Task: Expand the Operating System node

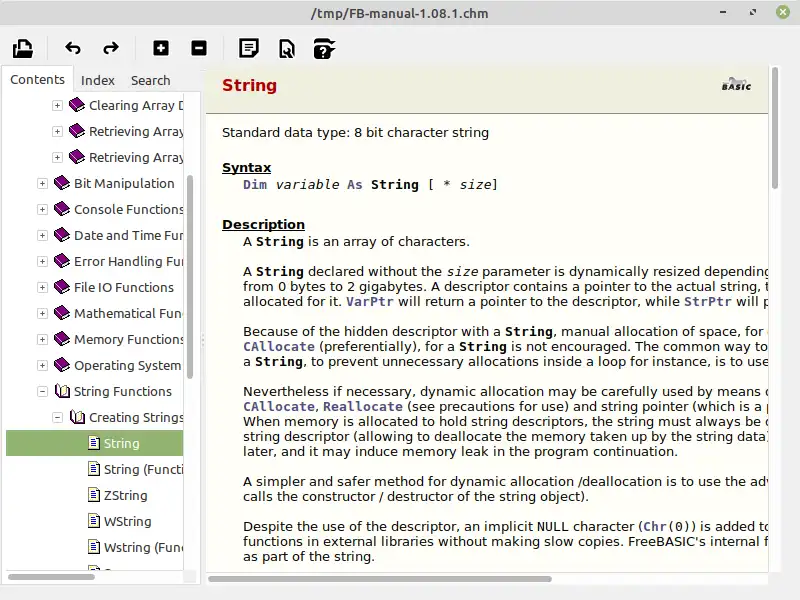Action: pos(42,366)
